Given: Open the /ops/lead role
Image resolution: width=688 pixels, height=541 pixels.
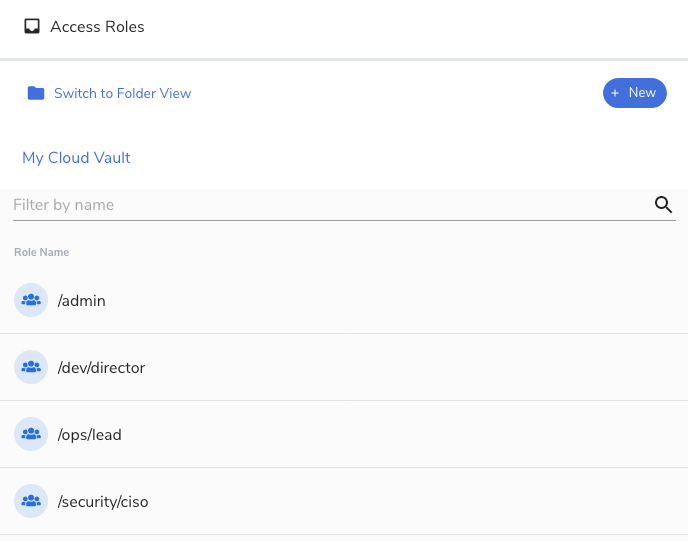Looking at the screenshot, I should pos(90,435).
